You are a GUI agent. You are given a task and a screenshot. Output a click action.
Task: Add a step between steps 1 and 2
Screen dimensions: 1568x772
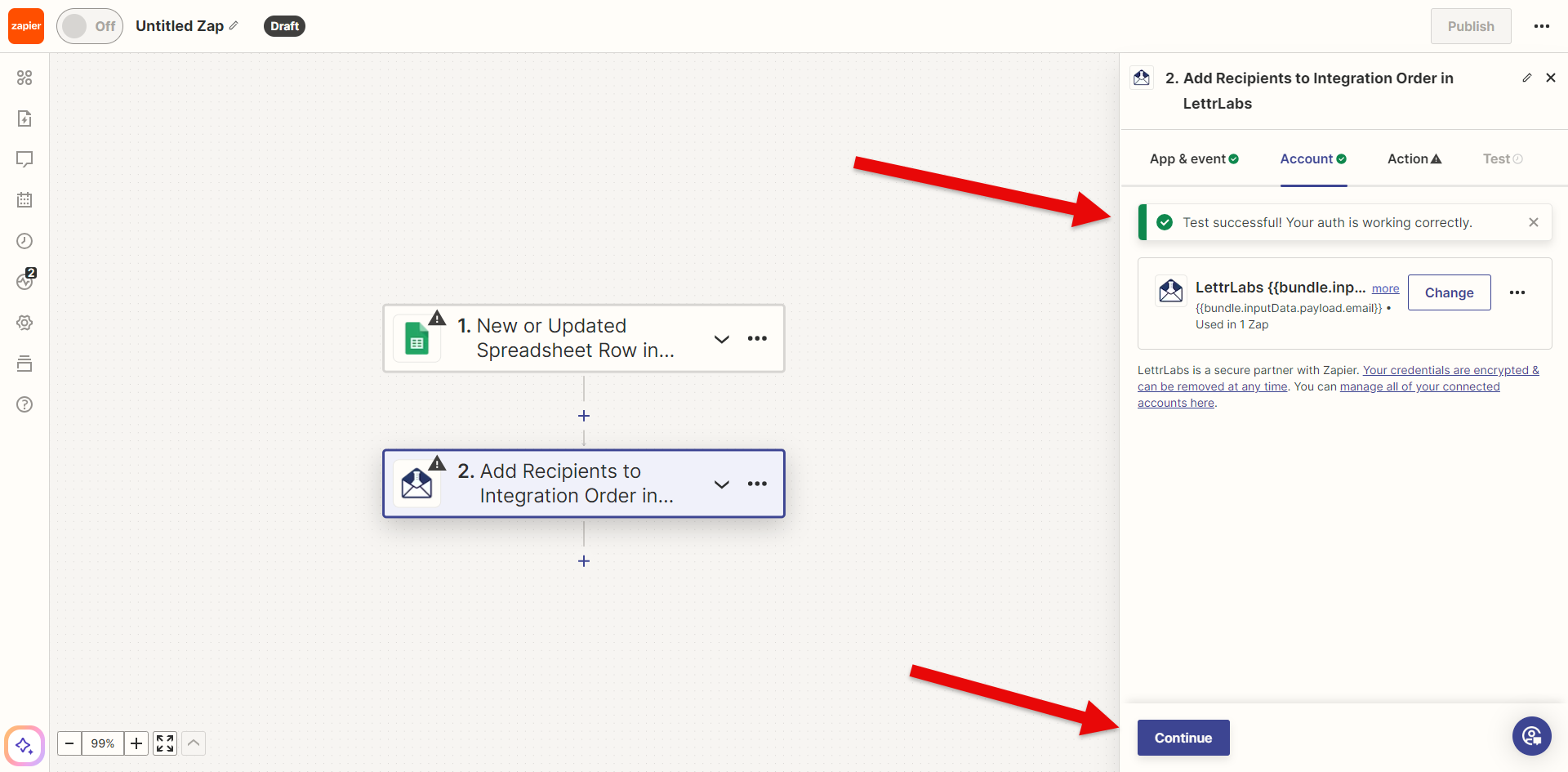(584, 416)
